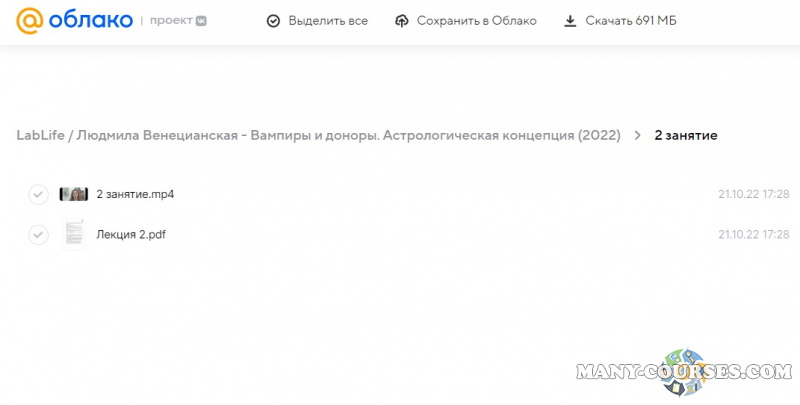Tick the checkbox for Лекция 2.pdf
The height and width of the screenshot is (405, 800).
coord(38,234)
